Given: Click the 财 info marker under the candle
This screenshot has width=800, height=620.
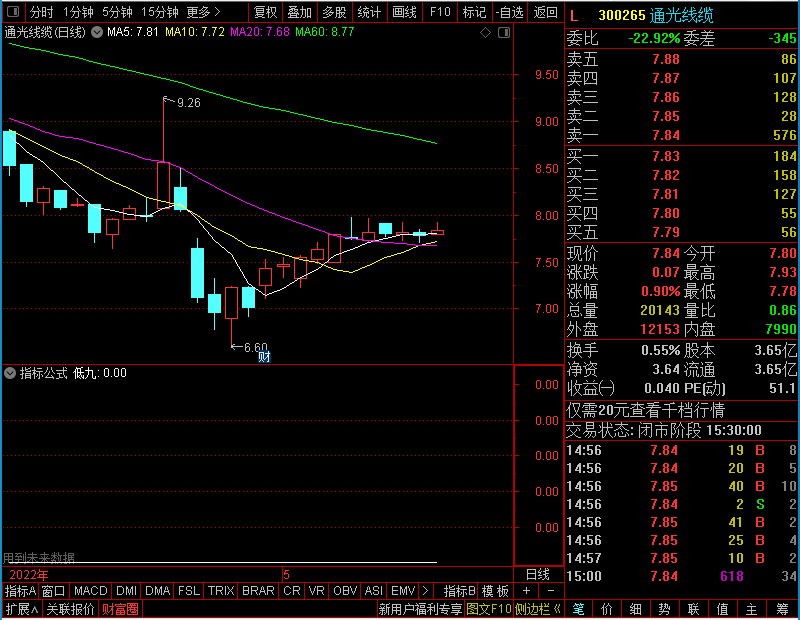Looking at the screenshot, I should point(264,357).
